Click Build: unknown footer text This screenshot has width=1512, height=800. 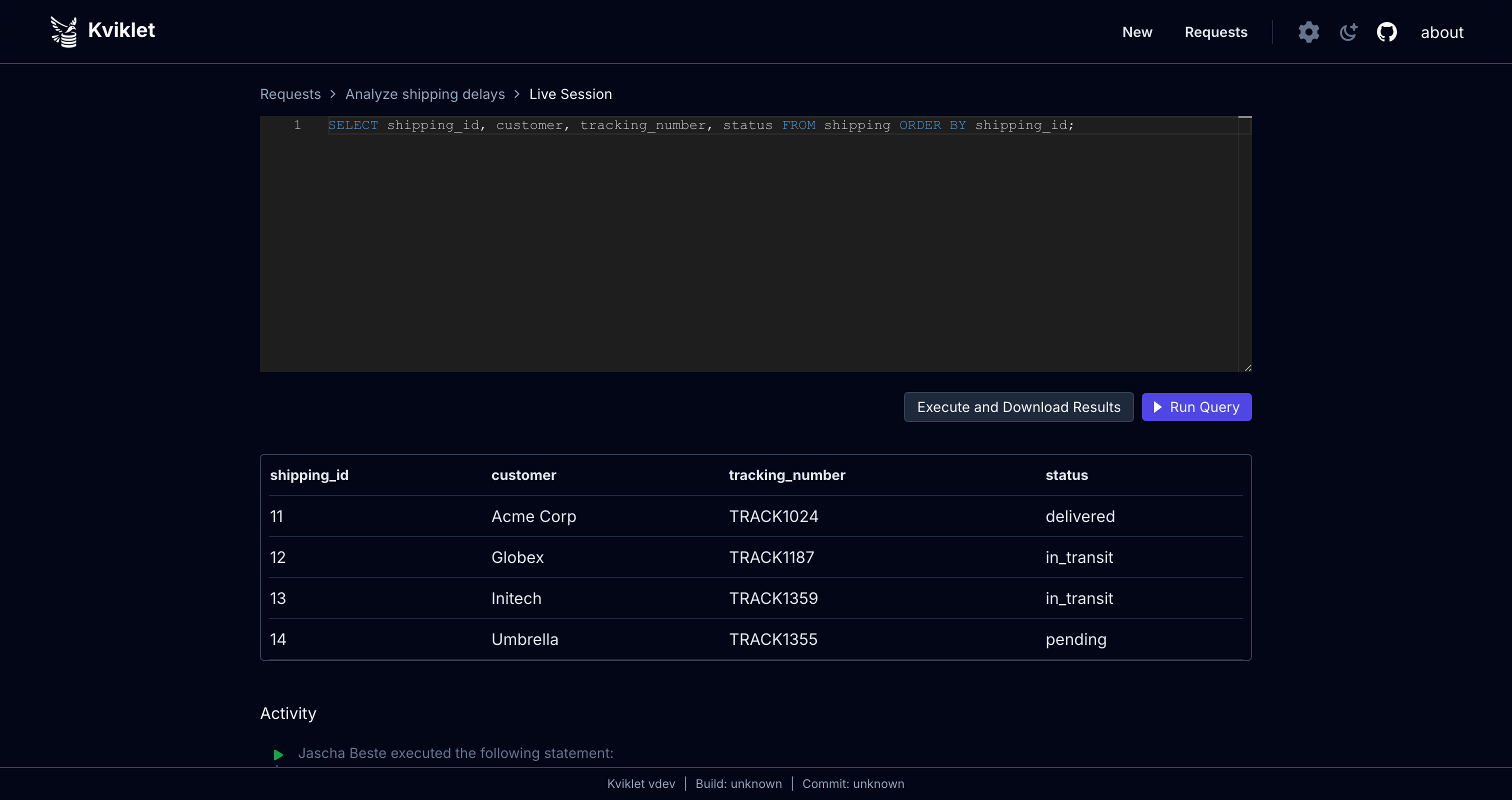(738, 783)
